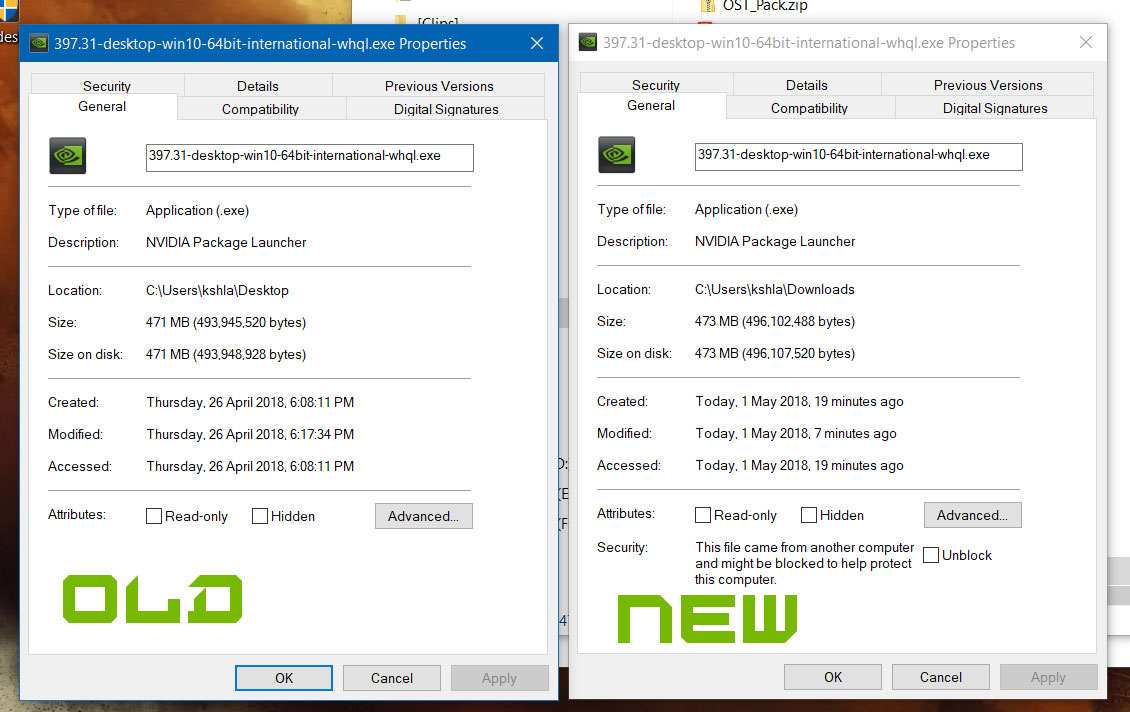
Task: Click location text C:\Users\kshla\Desktop
Action: click(x=218, y=290)
